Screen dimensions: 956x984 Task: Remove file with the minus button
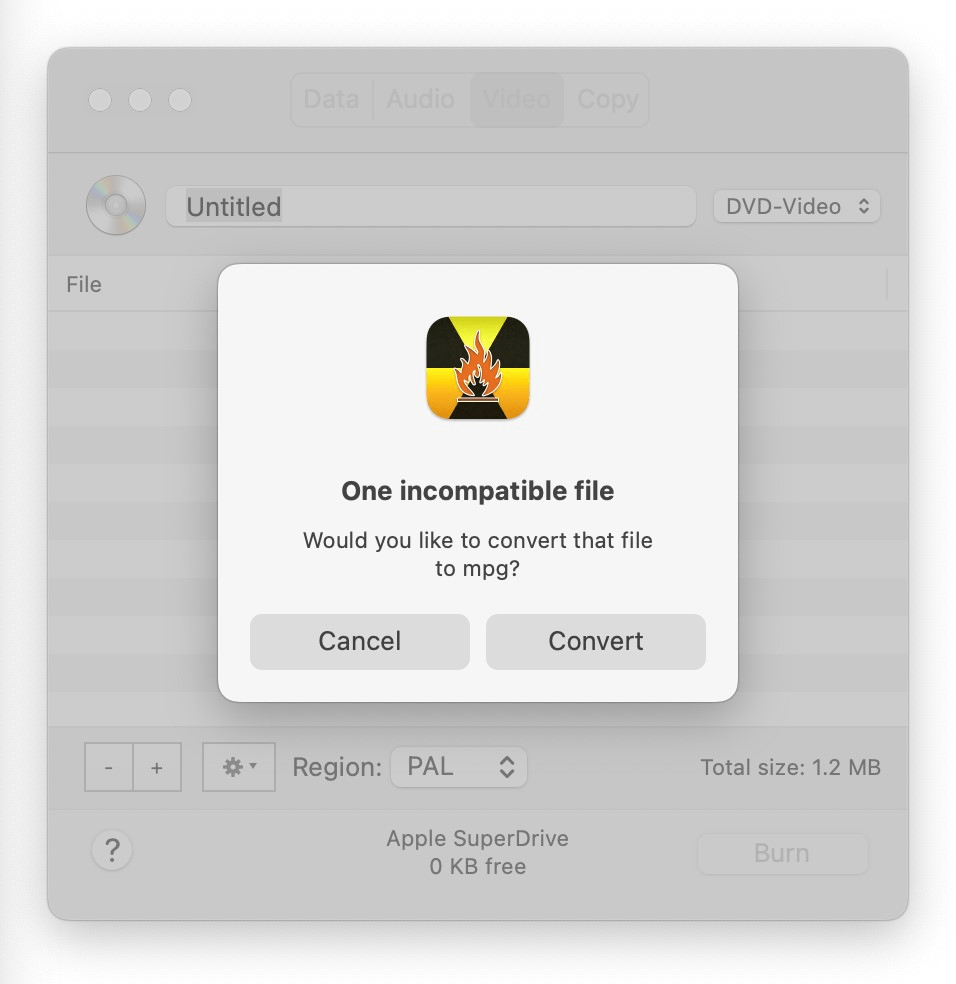pos(109,767)
